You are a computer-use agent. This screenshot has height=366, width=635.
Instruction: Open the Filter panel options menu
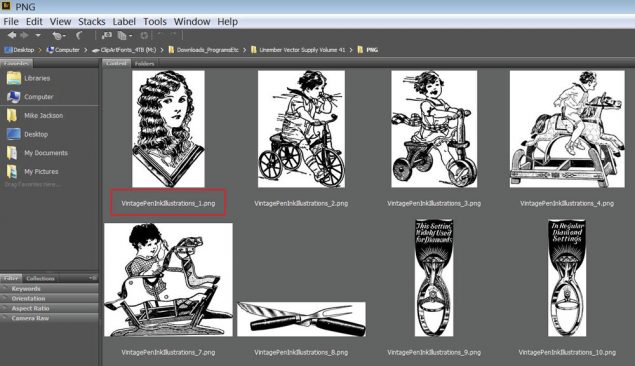click(93, 278)
